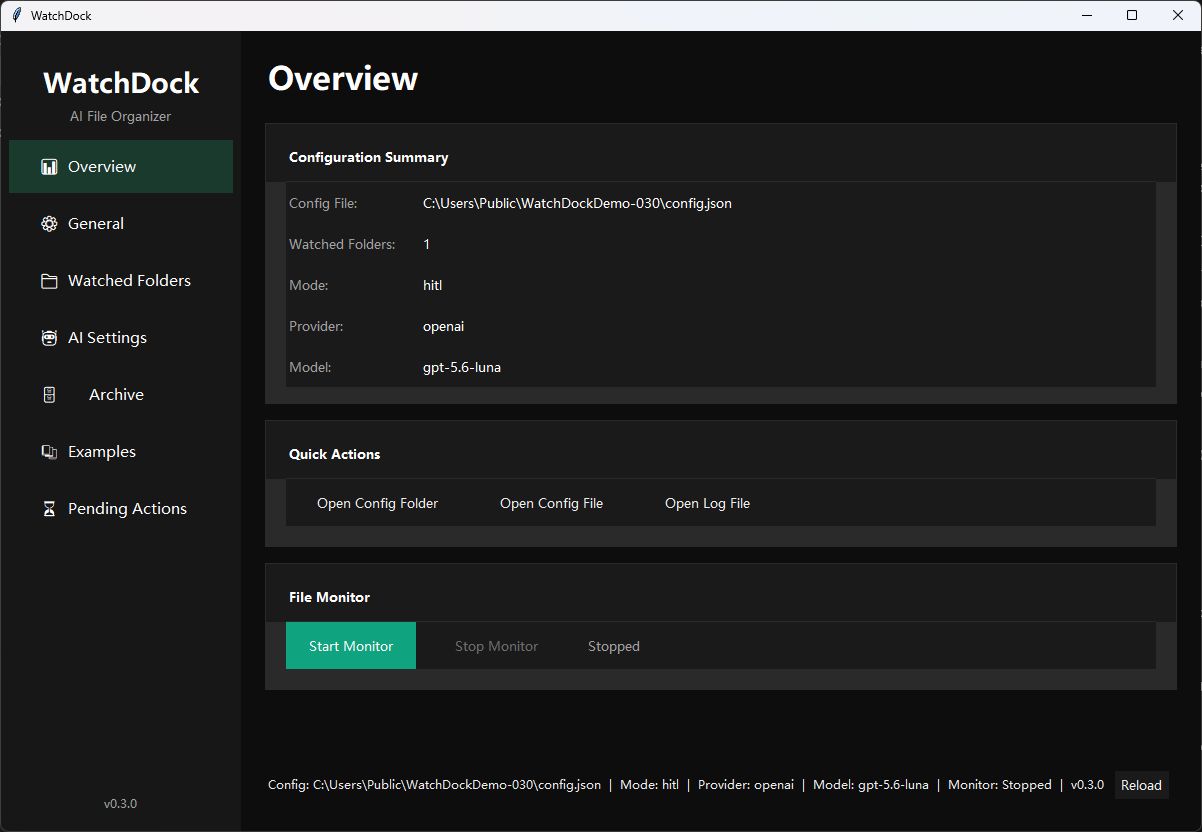Screen dimensions: 1202x832
Task: Click the Overview page title
Action: pos(343,79)
